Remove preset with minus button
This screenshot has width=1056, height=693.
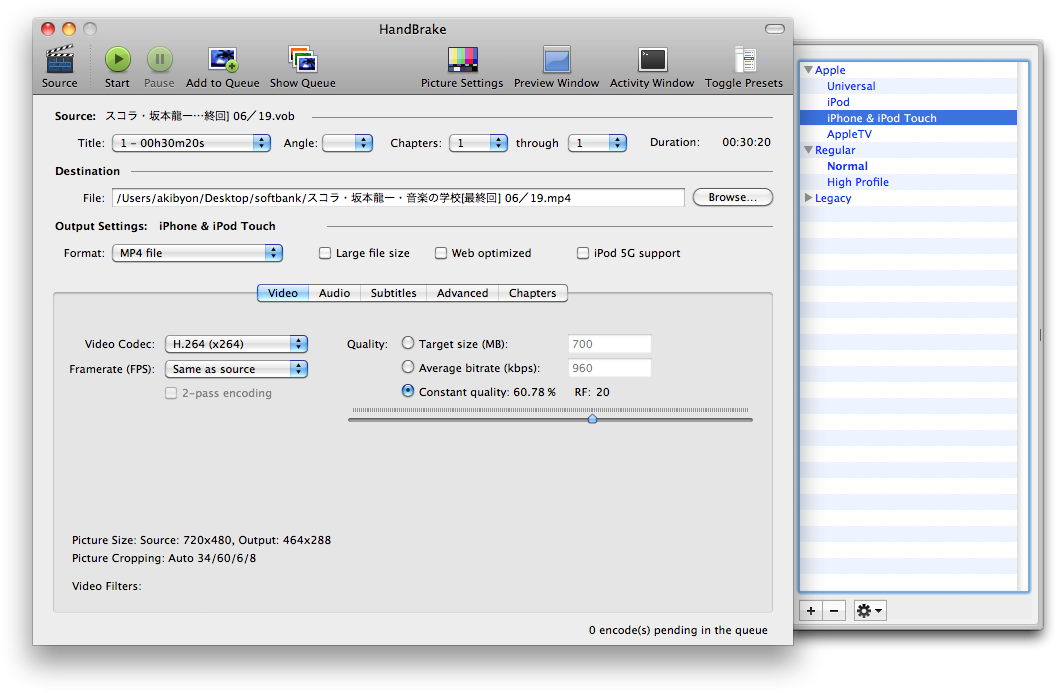tap(834, 611)
